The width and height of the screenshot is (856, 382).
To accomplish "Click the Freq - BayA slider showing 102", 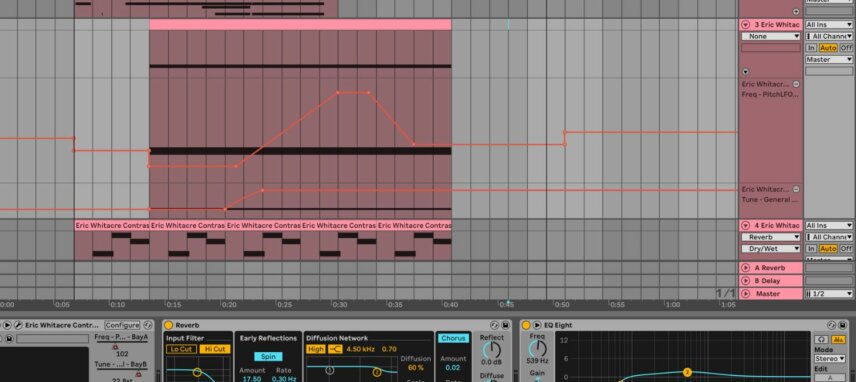I will pos(121,346).
